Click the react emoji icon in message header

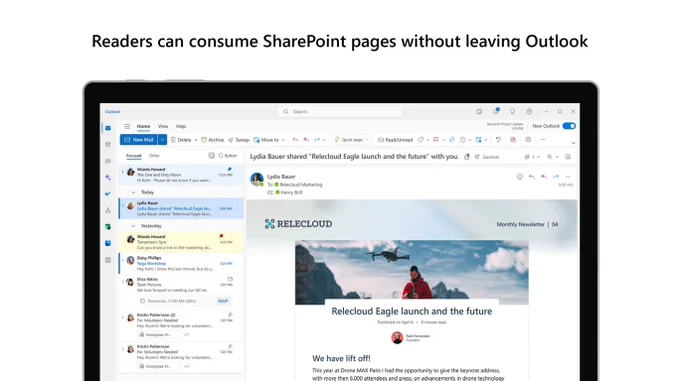tap(520, 177)
